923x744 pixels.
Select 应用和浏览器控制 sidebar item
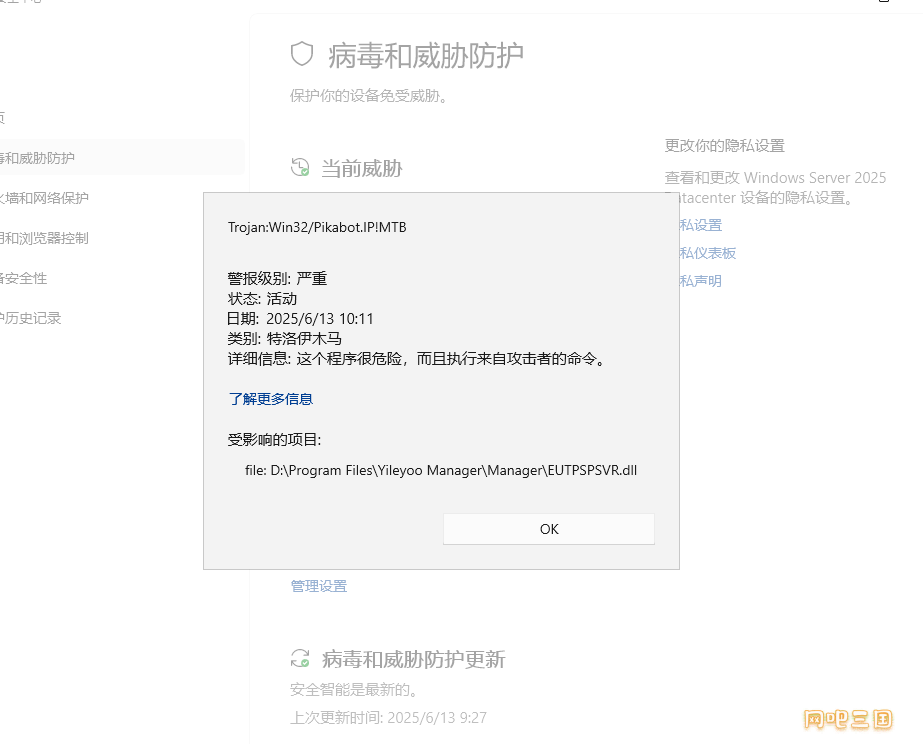(44, 238)
